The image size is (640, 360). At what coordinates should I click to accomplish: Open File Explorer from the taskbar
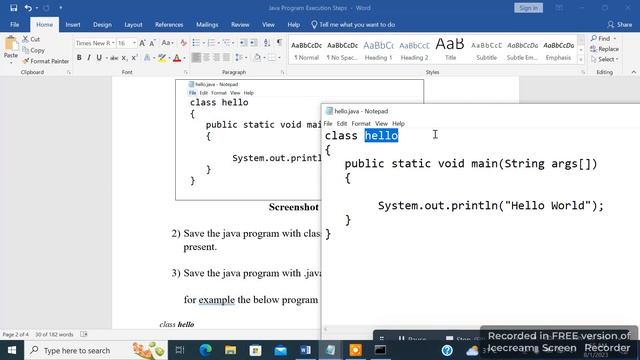(231, 350)
